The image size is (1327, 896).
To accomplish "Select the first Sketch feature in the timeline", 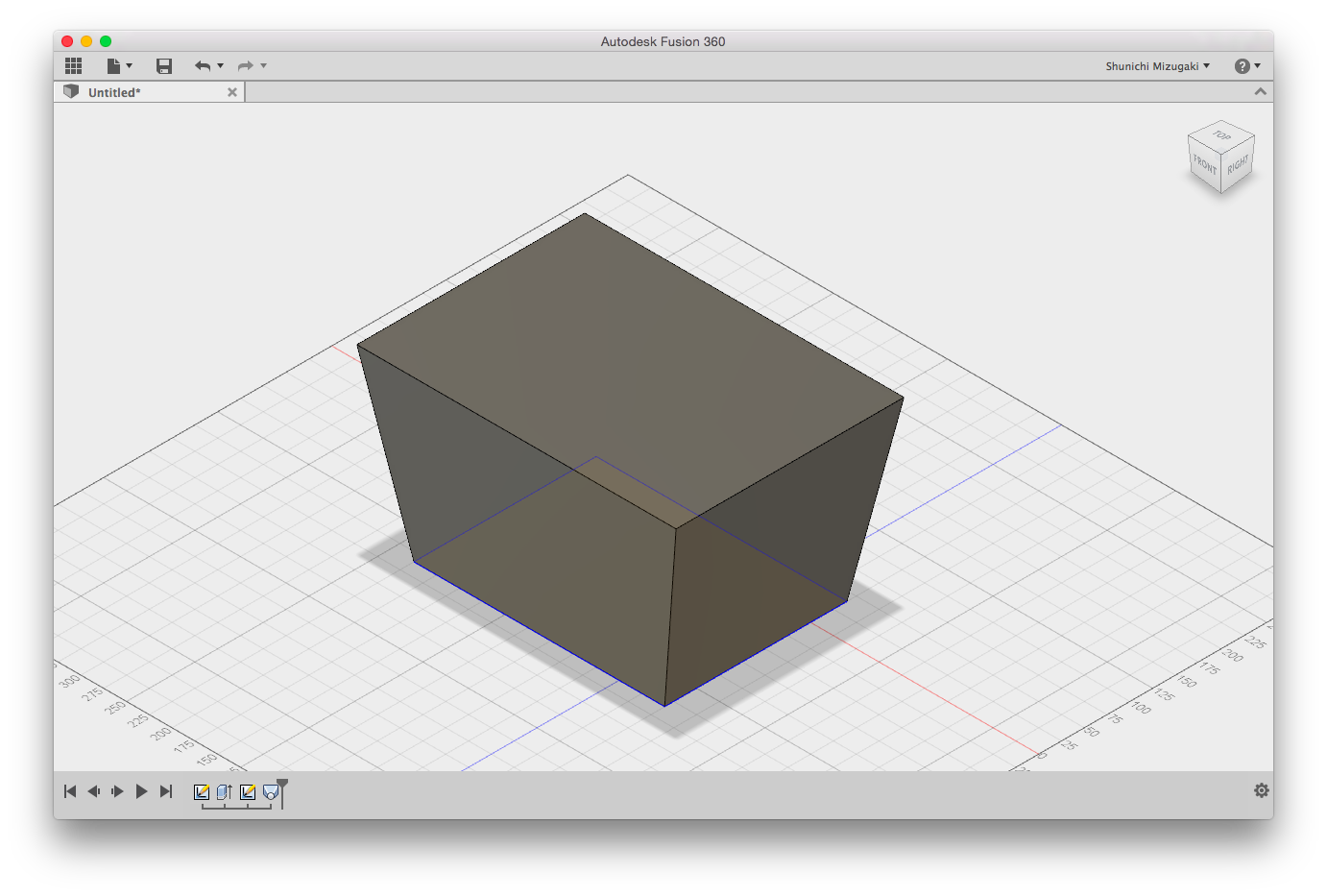I will pyautogui.click(x=202, y=792).
